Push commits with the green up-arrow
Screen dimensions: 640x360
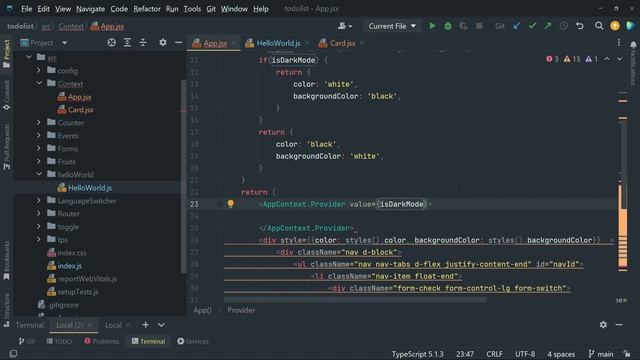[548, 26]
